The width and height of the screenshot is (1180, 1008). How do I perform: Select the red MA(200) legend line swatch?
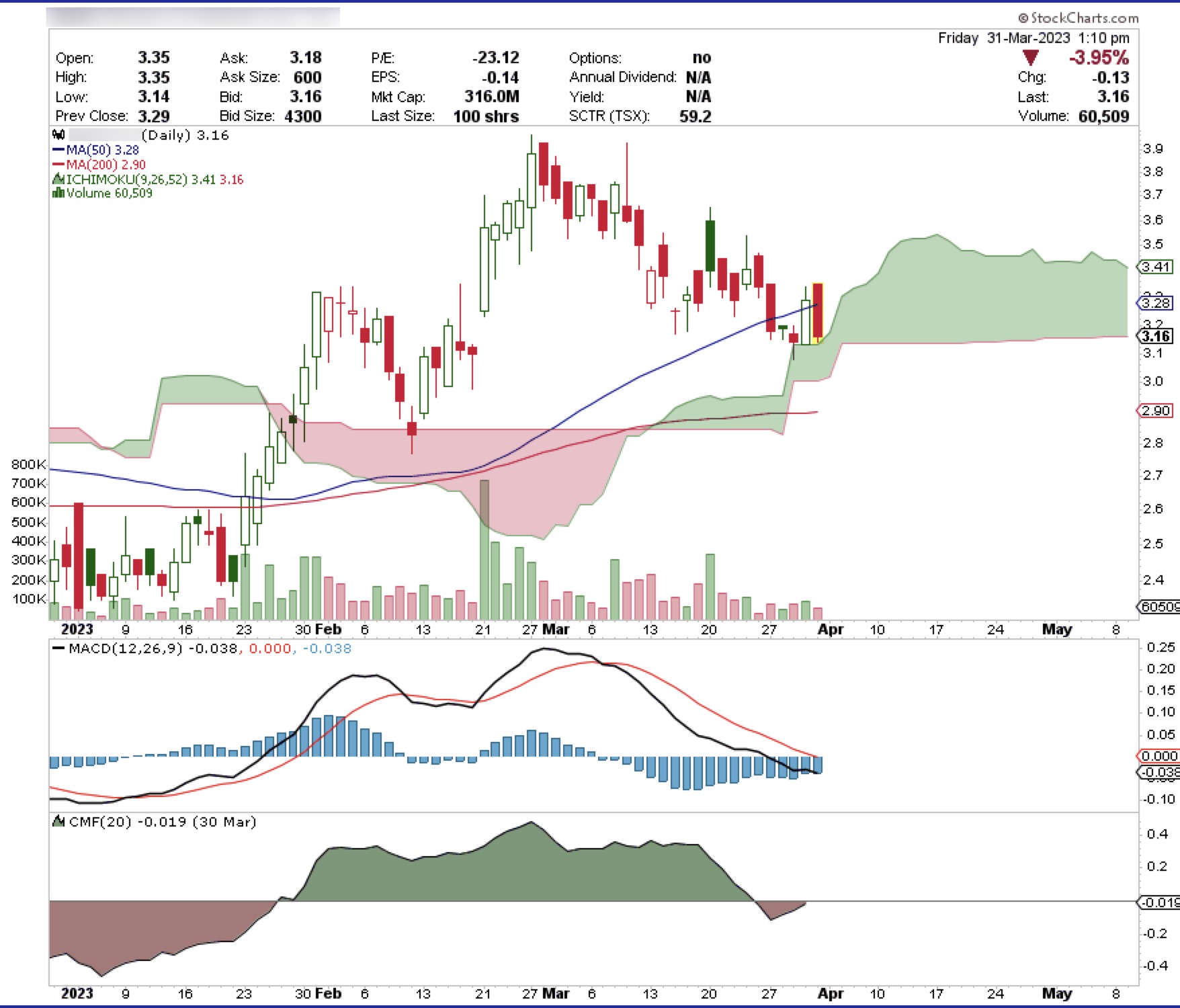58,165
